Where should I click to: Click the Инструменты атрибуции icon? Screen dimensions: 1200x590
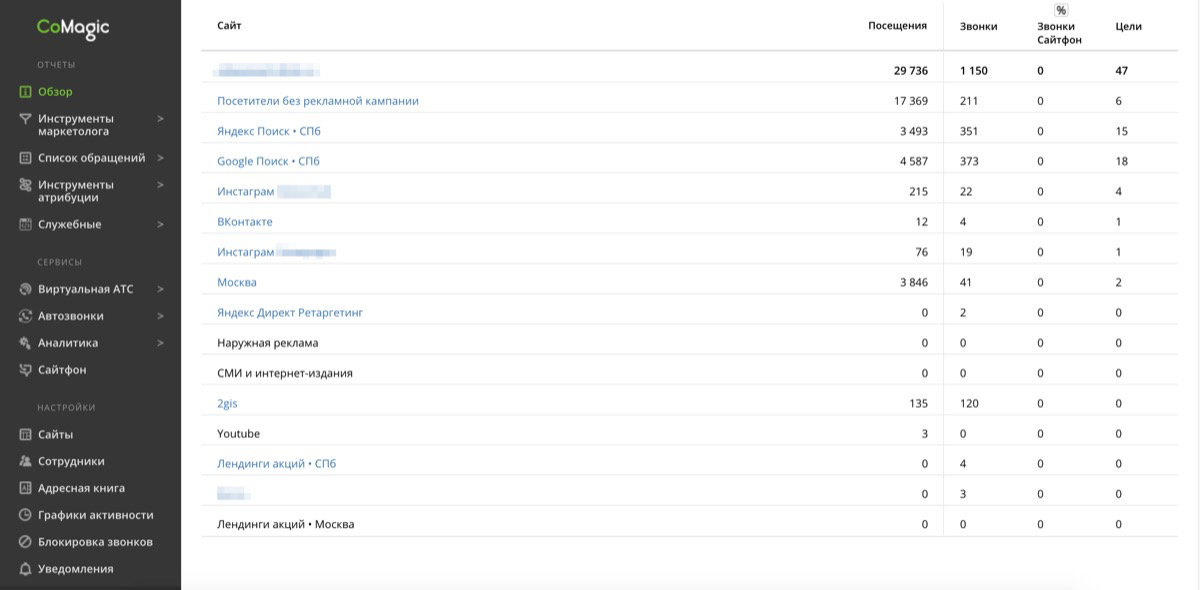26,185
